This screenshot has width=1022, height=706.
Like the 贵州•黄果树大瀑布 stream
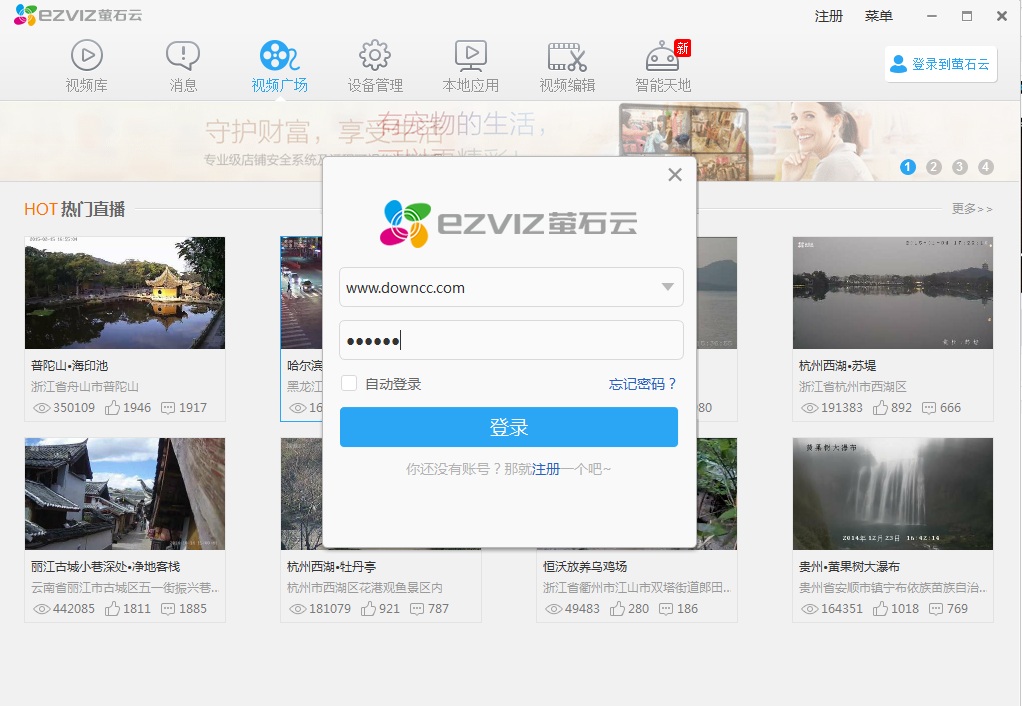click(880, 609)
